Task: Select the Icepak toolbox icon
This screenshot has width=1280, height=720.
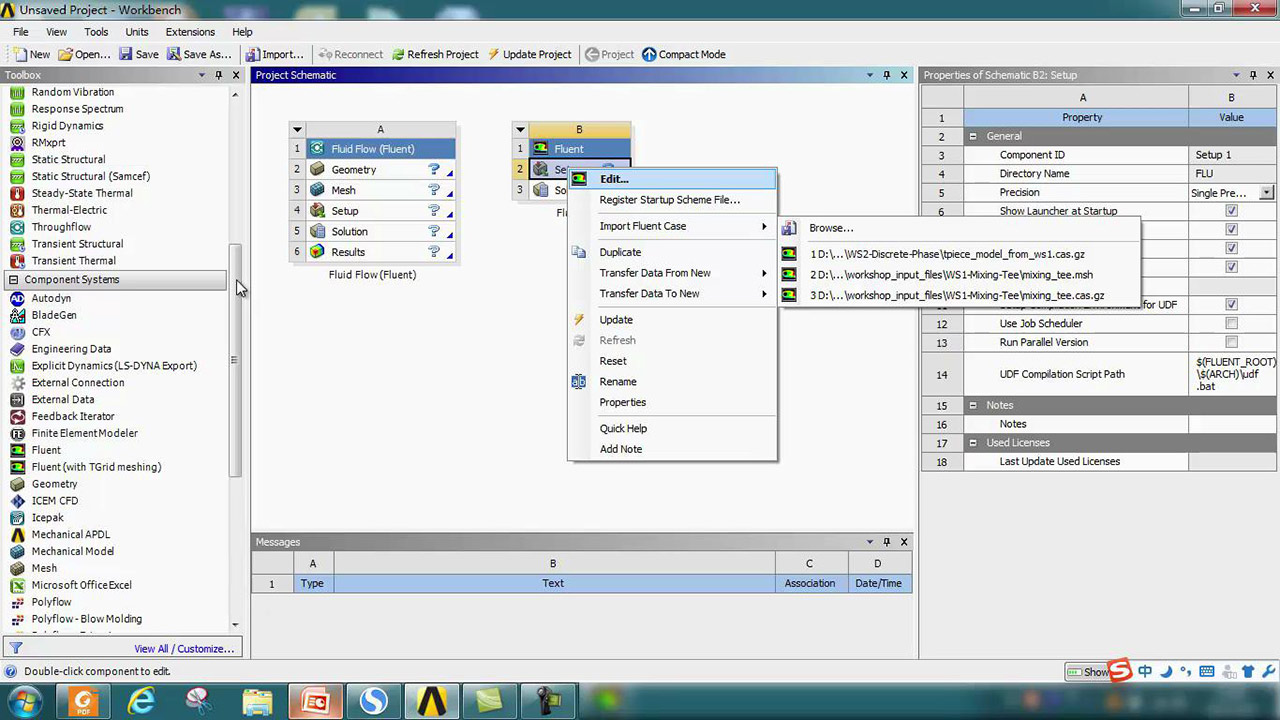Action: click(x=17, y=517)
